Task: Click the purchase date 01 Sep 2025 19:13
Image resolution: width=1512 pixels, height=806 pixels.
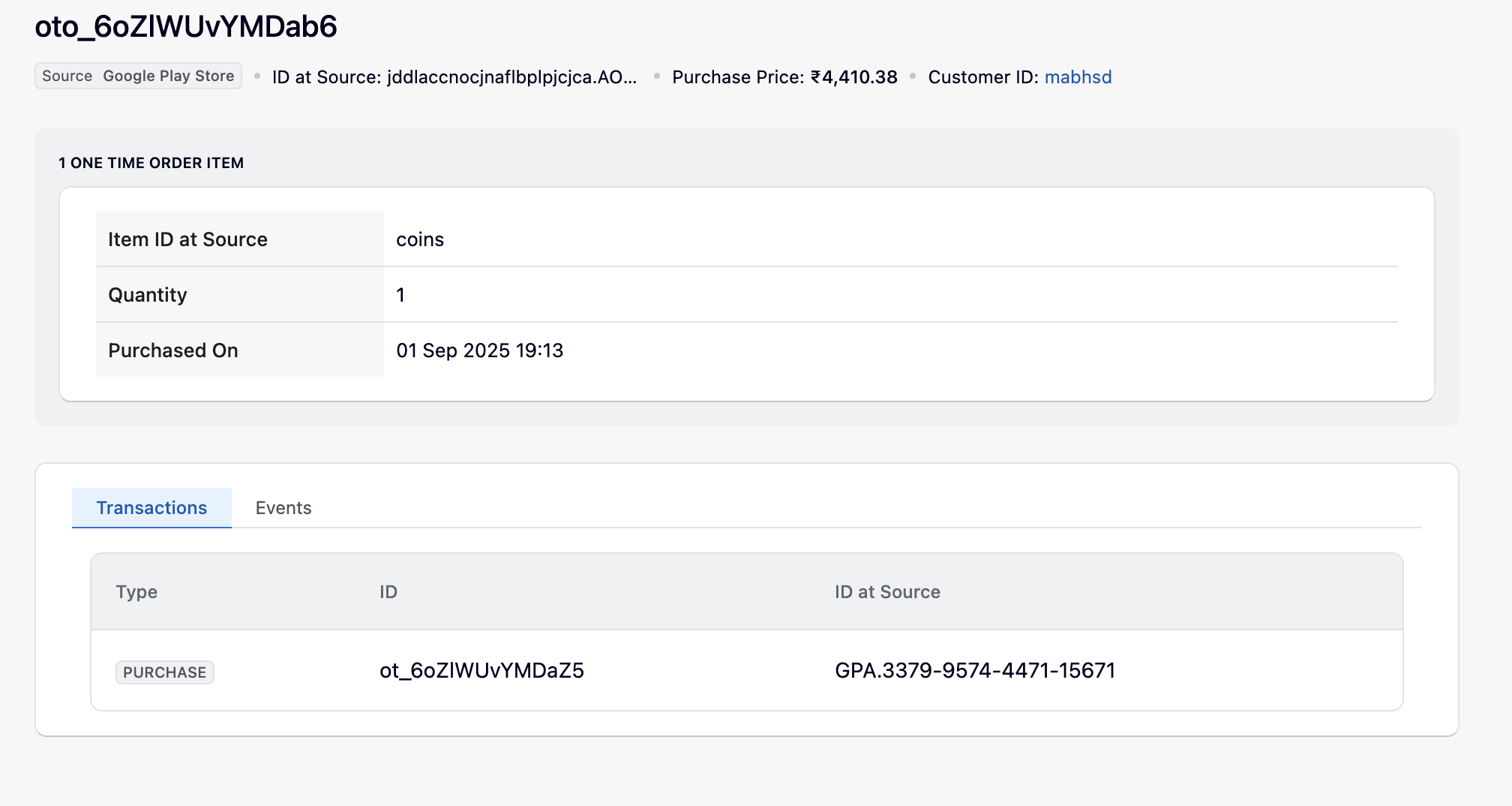Action: coord(479,350)
